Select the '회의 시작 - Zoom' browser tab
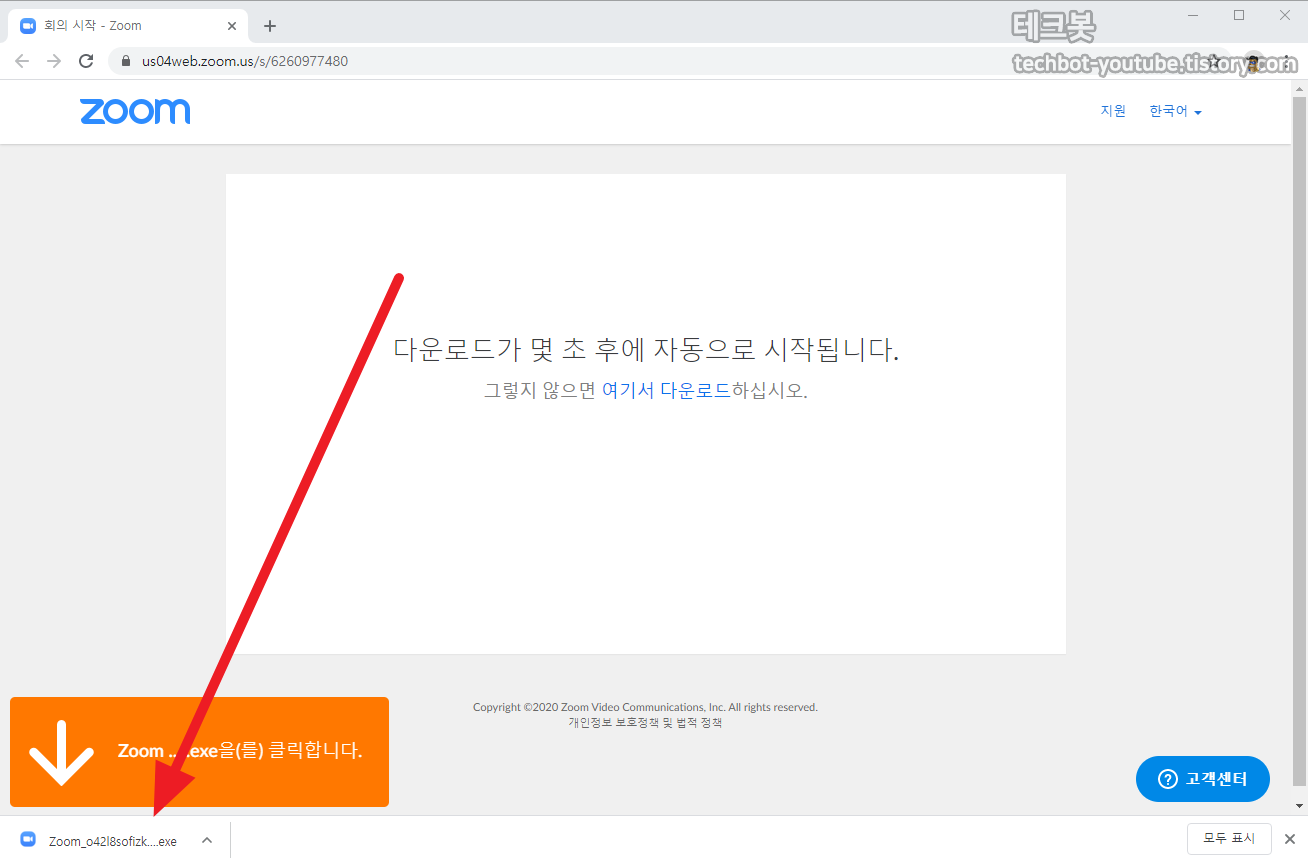The height and width of the screenshot is (864, 1308). pyautogui.click(x=128, y=26)
